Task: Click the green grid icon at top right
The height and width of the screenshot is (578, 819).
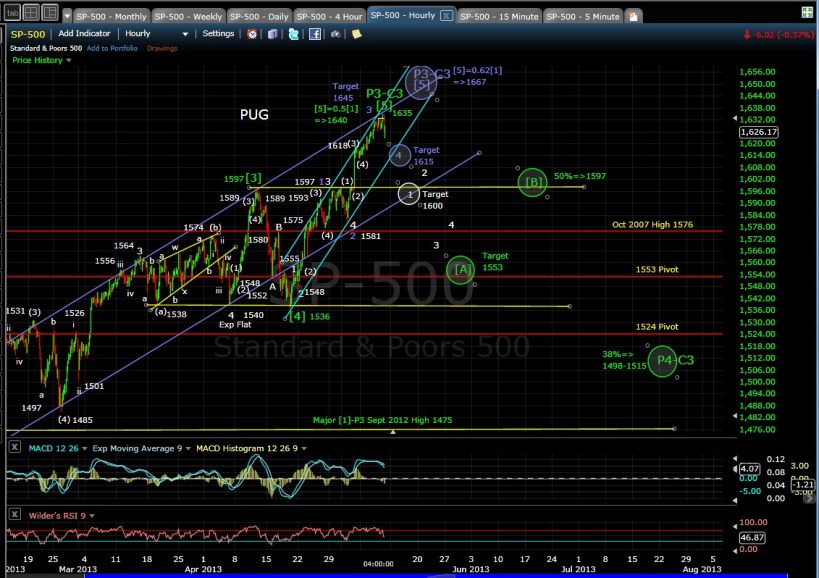Action: point(807,12)
